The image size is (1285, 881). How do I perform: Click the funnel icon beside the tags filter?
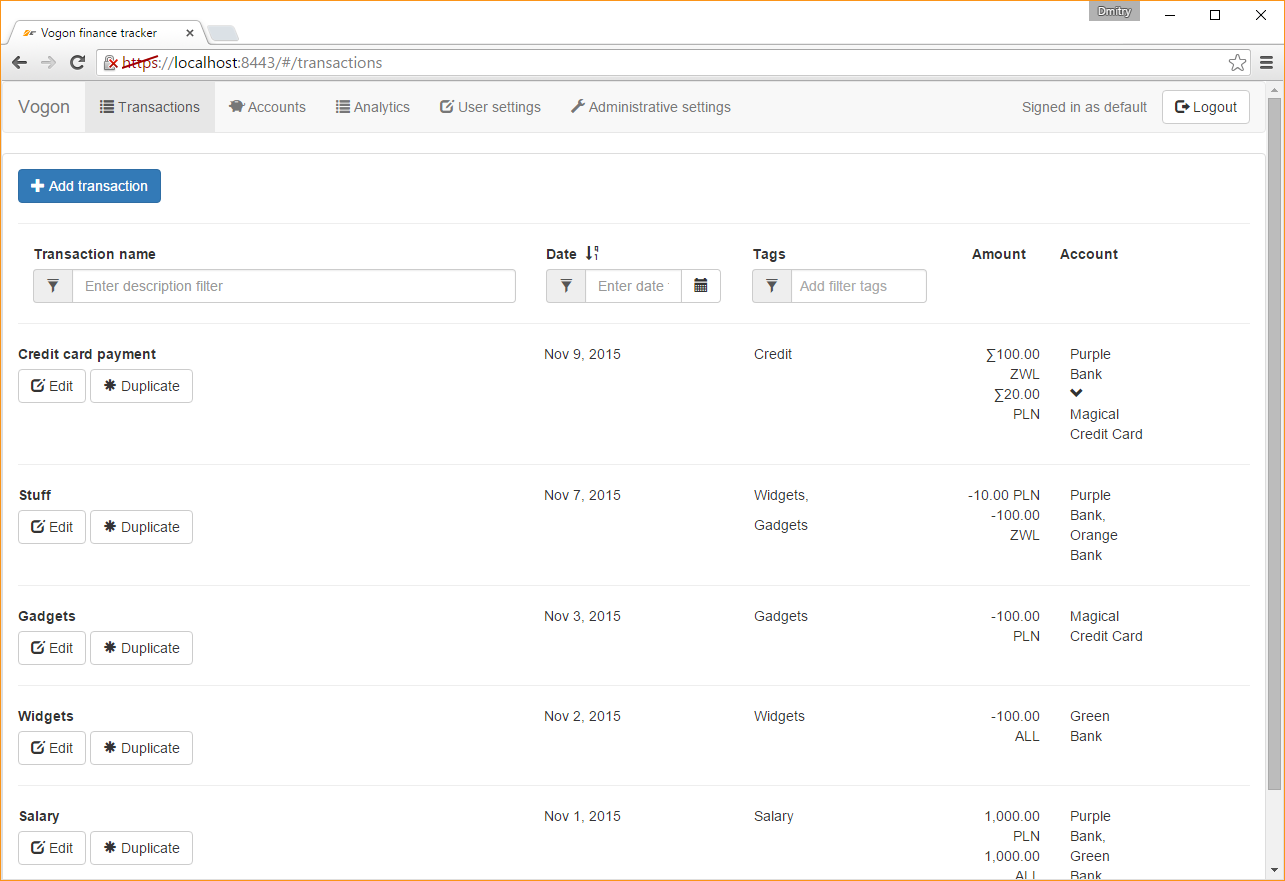click(x=771, y=286)
